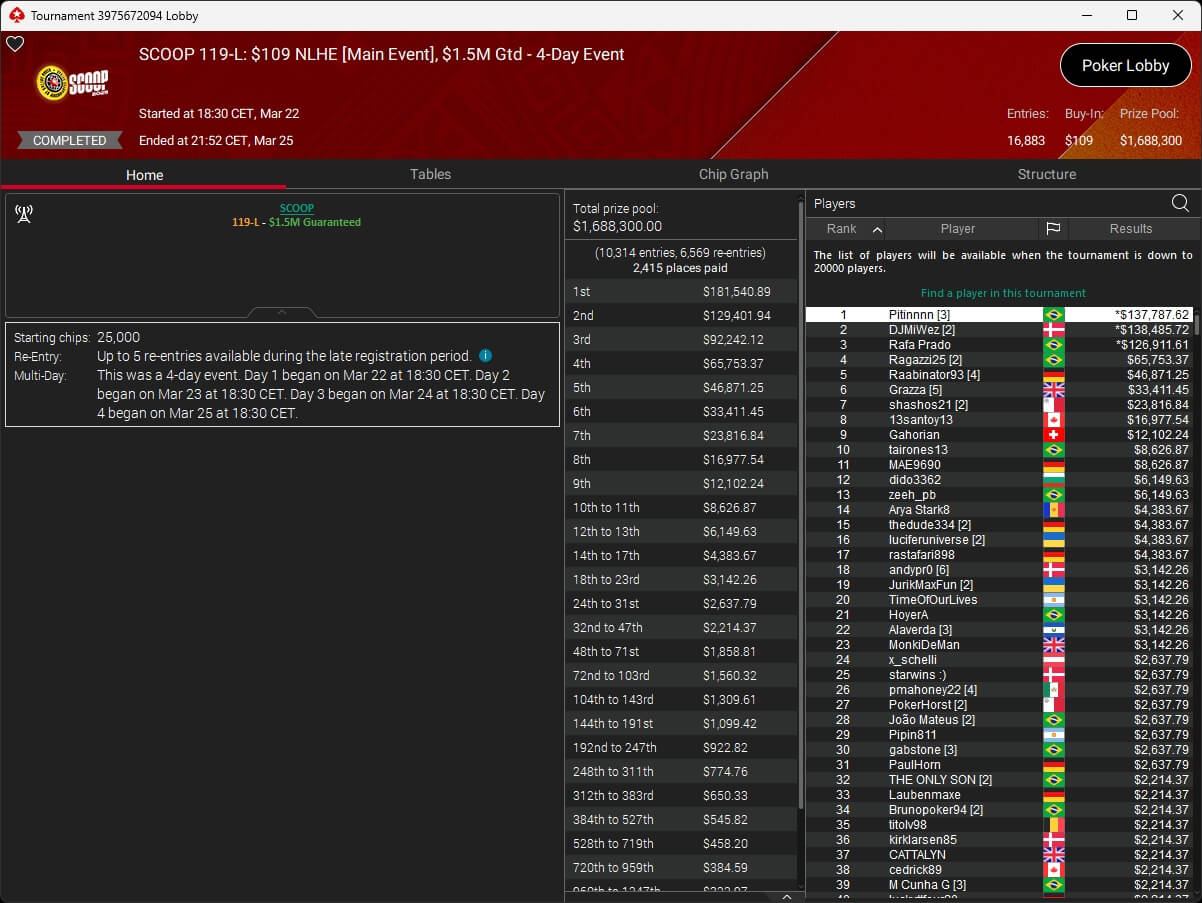Switch to the Tables tab

(x=430, y=174)
